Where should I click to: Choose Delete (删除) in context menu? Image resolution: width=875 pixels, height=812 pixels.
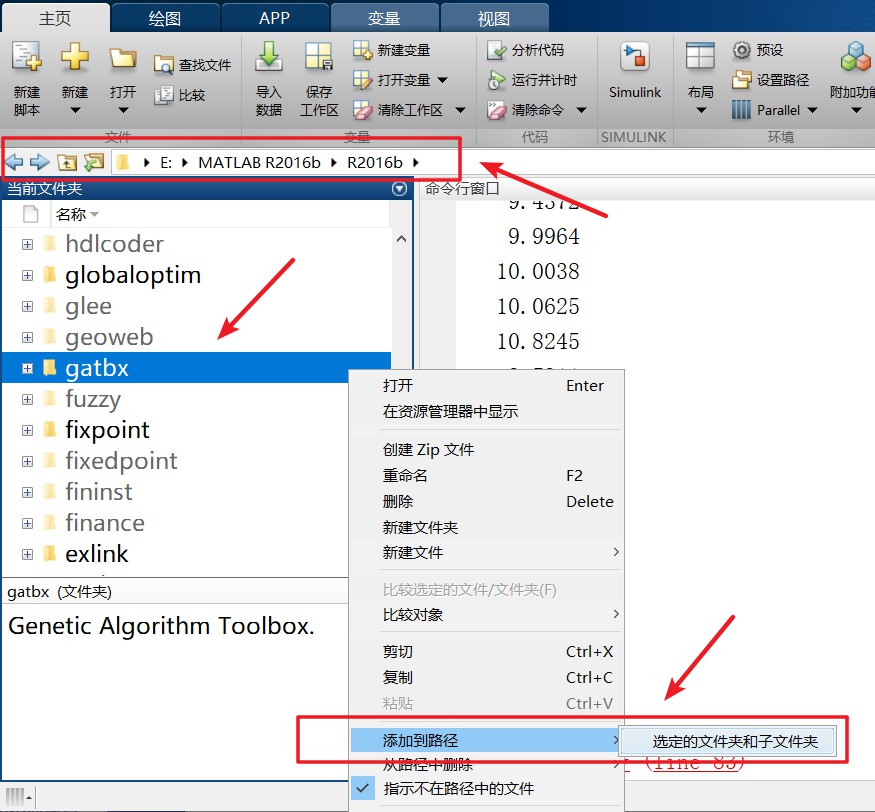[x=487, y=502]
